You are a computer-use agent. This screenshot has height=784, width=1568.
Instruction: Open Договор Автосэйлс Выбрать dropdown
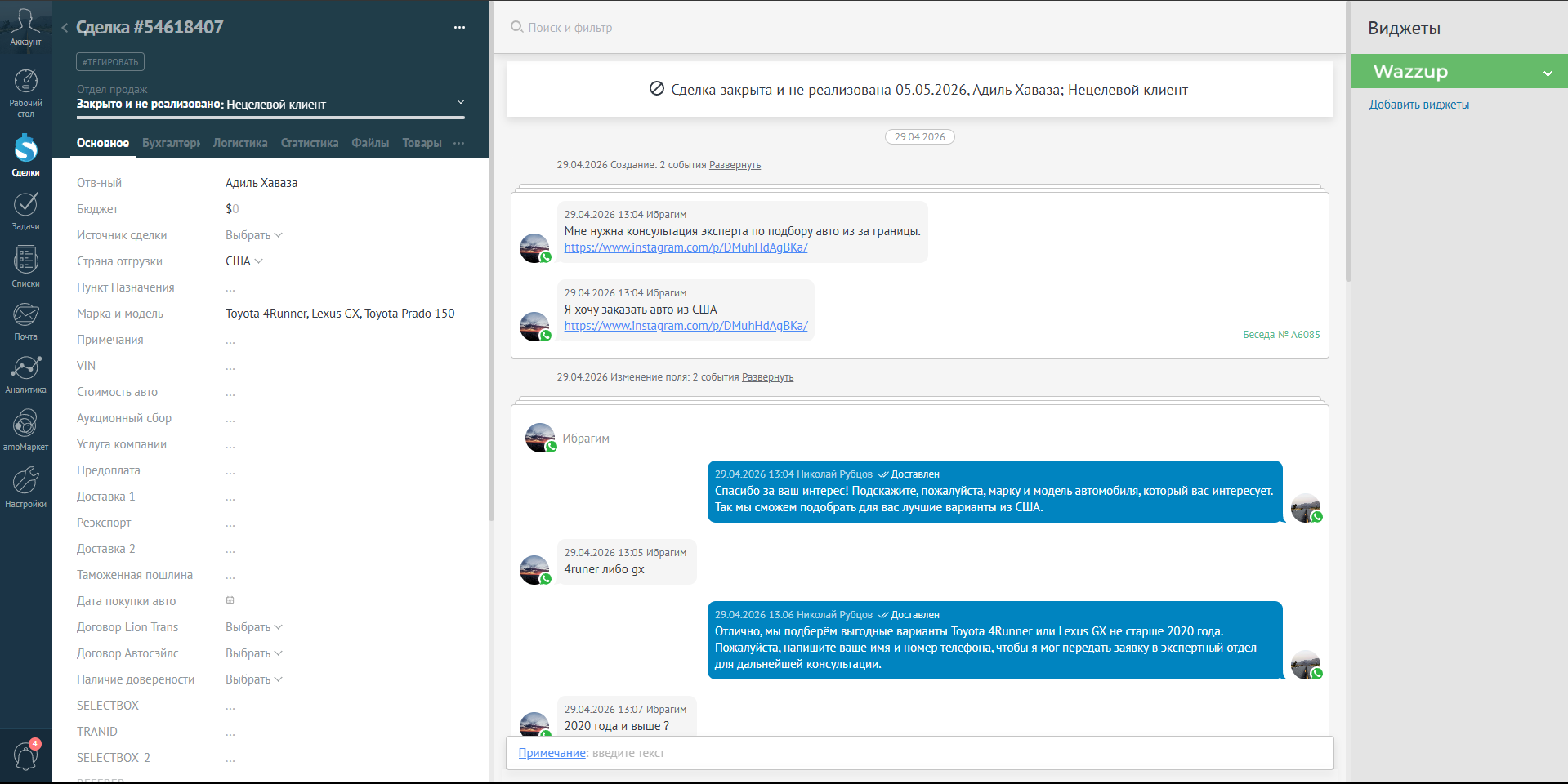pos(254,653)
